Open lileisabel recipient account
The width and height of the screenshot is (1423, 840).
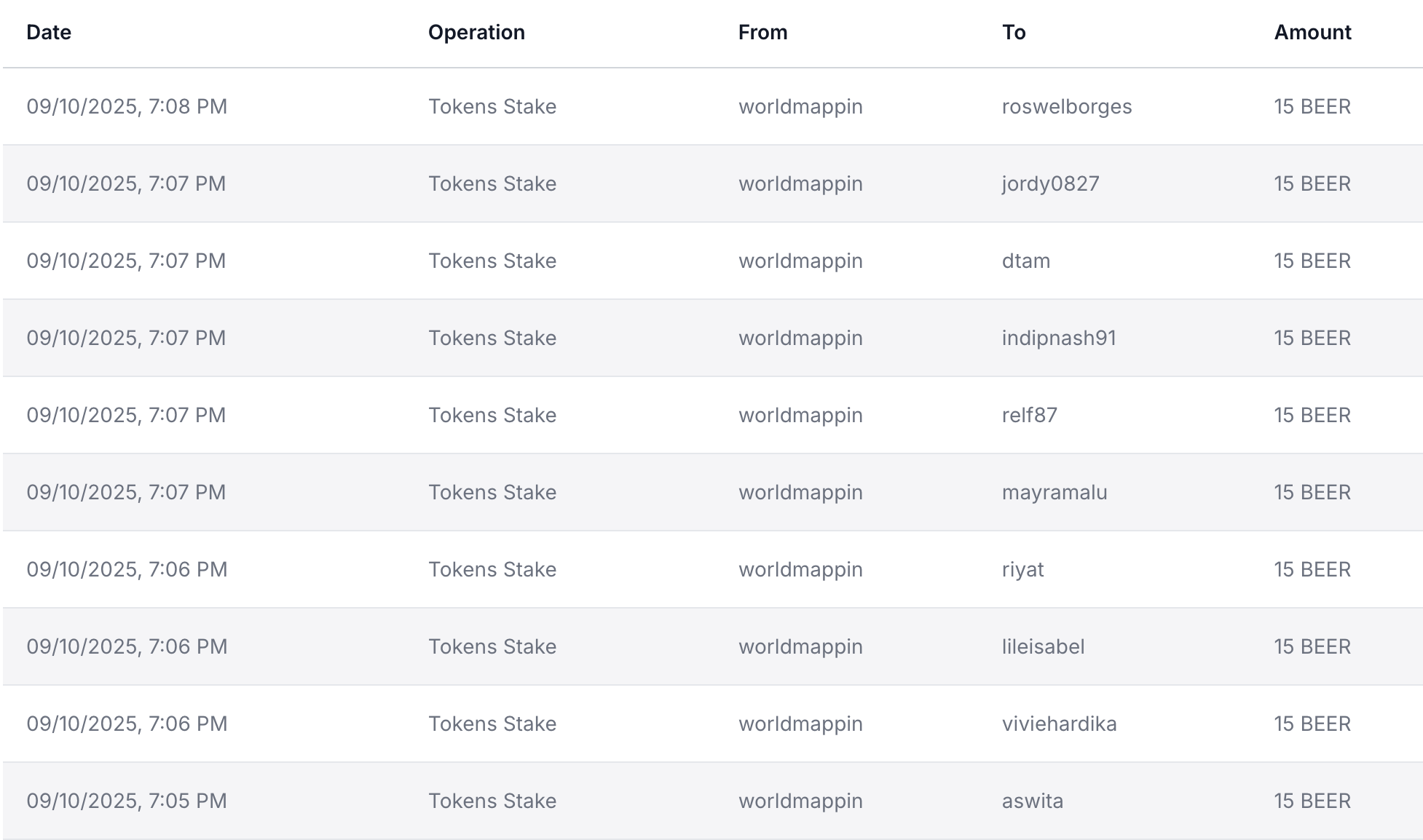click(1044, 646)
